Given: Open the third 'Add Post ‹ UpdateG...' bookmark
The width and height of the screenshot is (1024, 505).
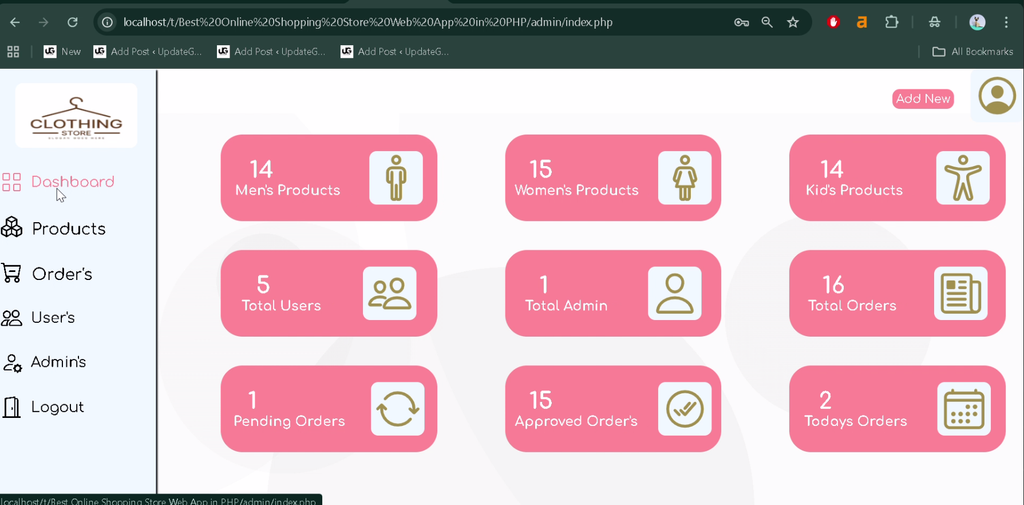Looking at the screenshot, I should [x=395, y=52].
